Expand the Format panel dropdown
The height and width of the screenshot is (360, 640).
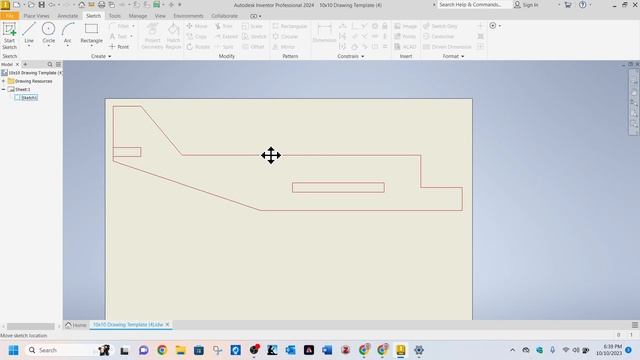[453, 56]
